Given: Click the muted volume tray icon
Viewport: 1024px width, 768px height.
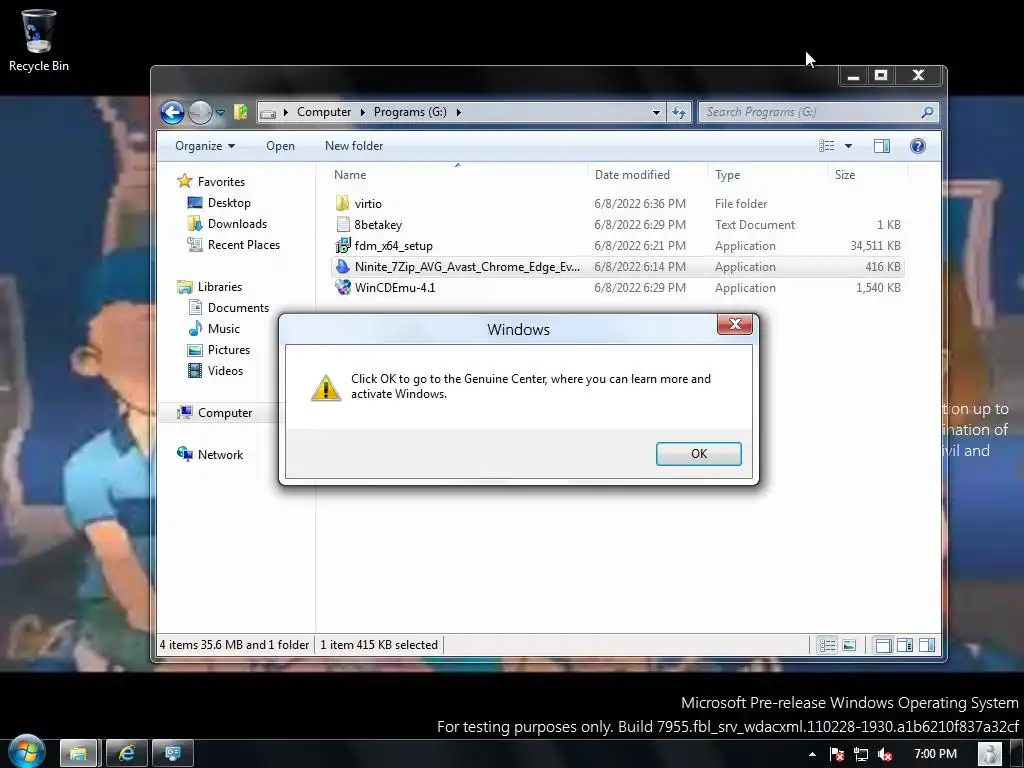Looking at the screenshot, I should click(x=885, y=754).
